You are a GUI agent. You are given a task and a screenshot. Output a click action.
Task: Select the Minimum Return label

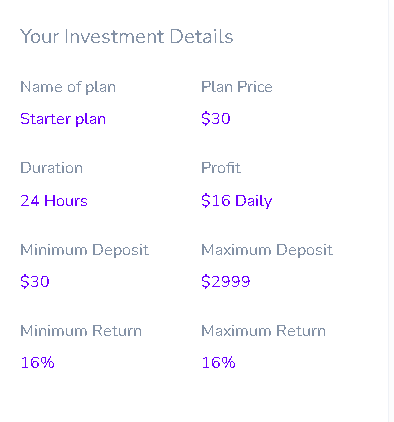[81, 331]
